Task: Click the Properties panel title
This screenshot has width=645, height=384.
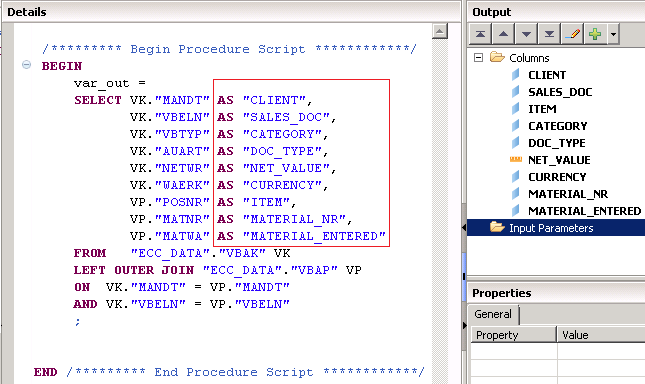Action: point(502,293)
